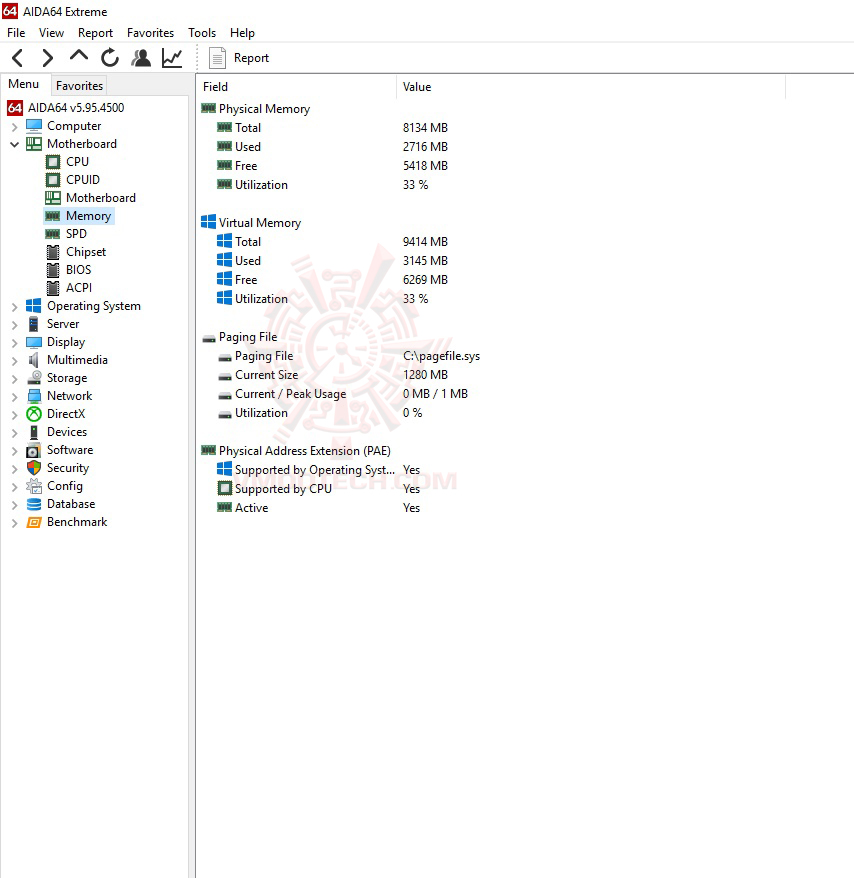Open the user manager person icon

pyautogui.click(x=141, y=58)
